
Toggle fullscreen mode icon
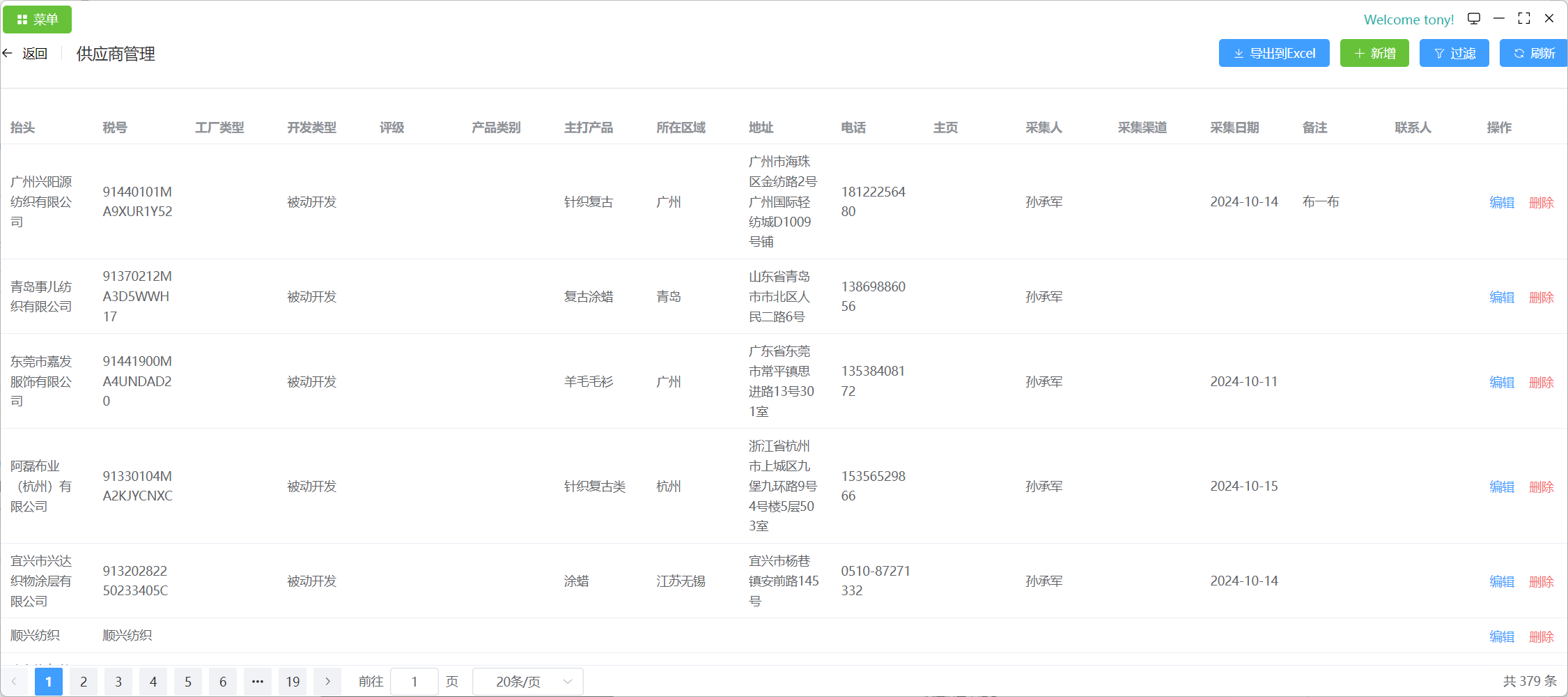[x=1524, y=19]
